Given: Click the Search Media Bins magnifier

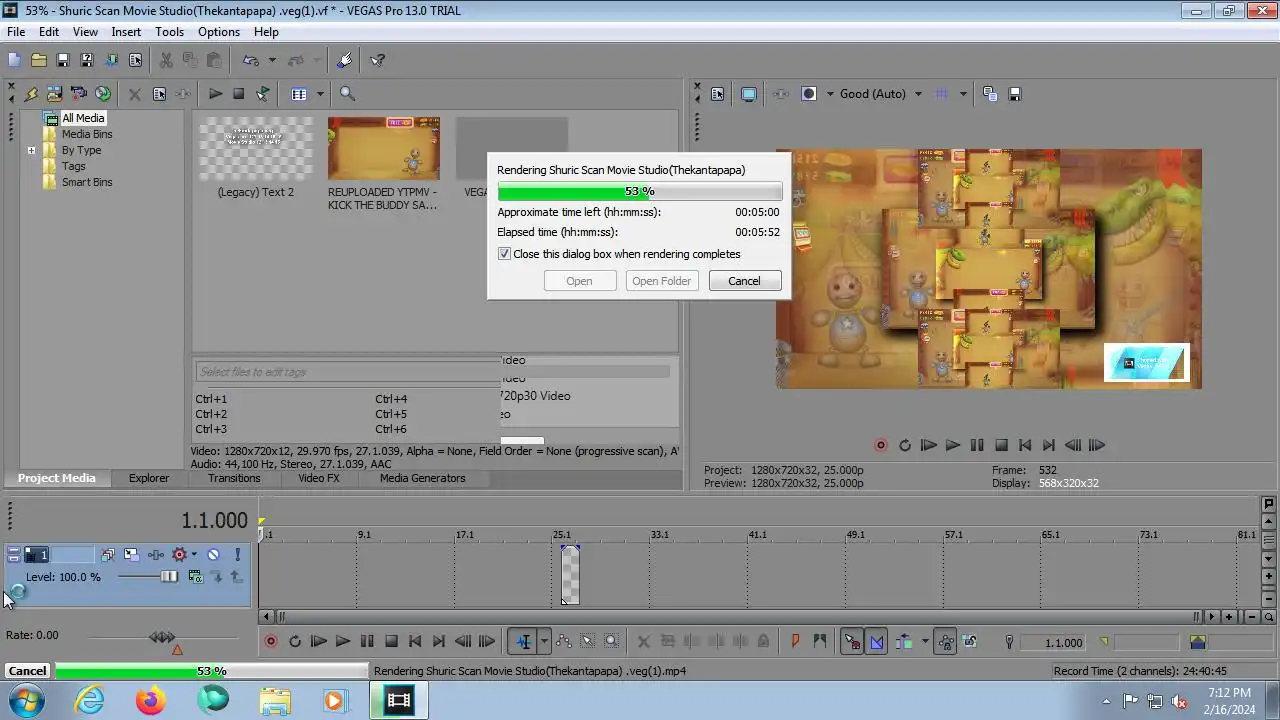Looking at the screenshot, I should (347, 94).
